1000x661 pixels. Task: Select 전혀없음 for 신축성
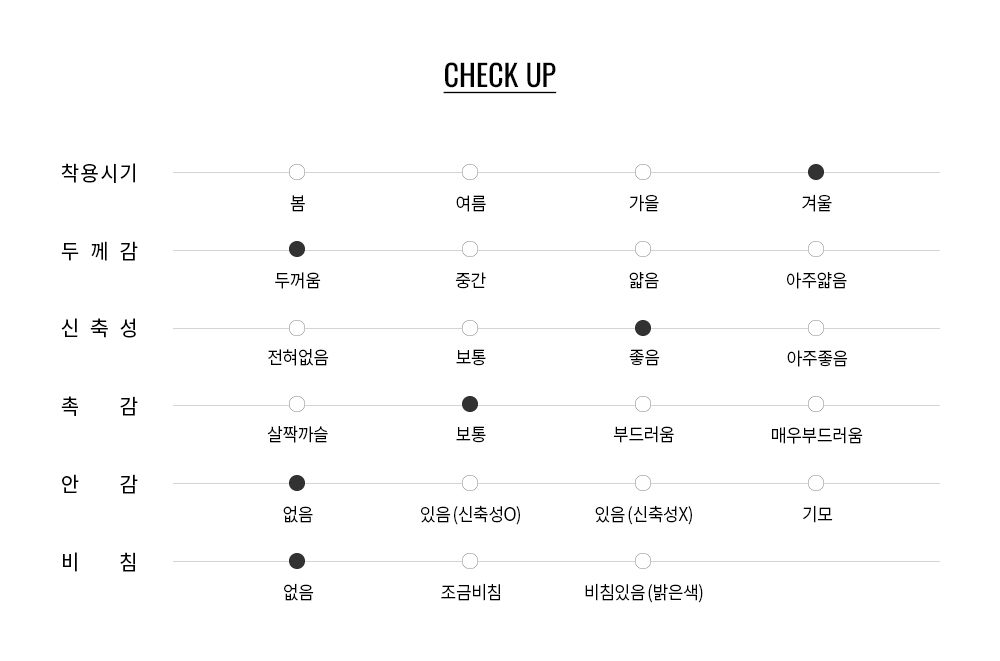coord(297,328)
